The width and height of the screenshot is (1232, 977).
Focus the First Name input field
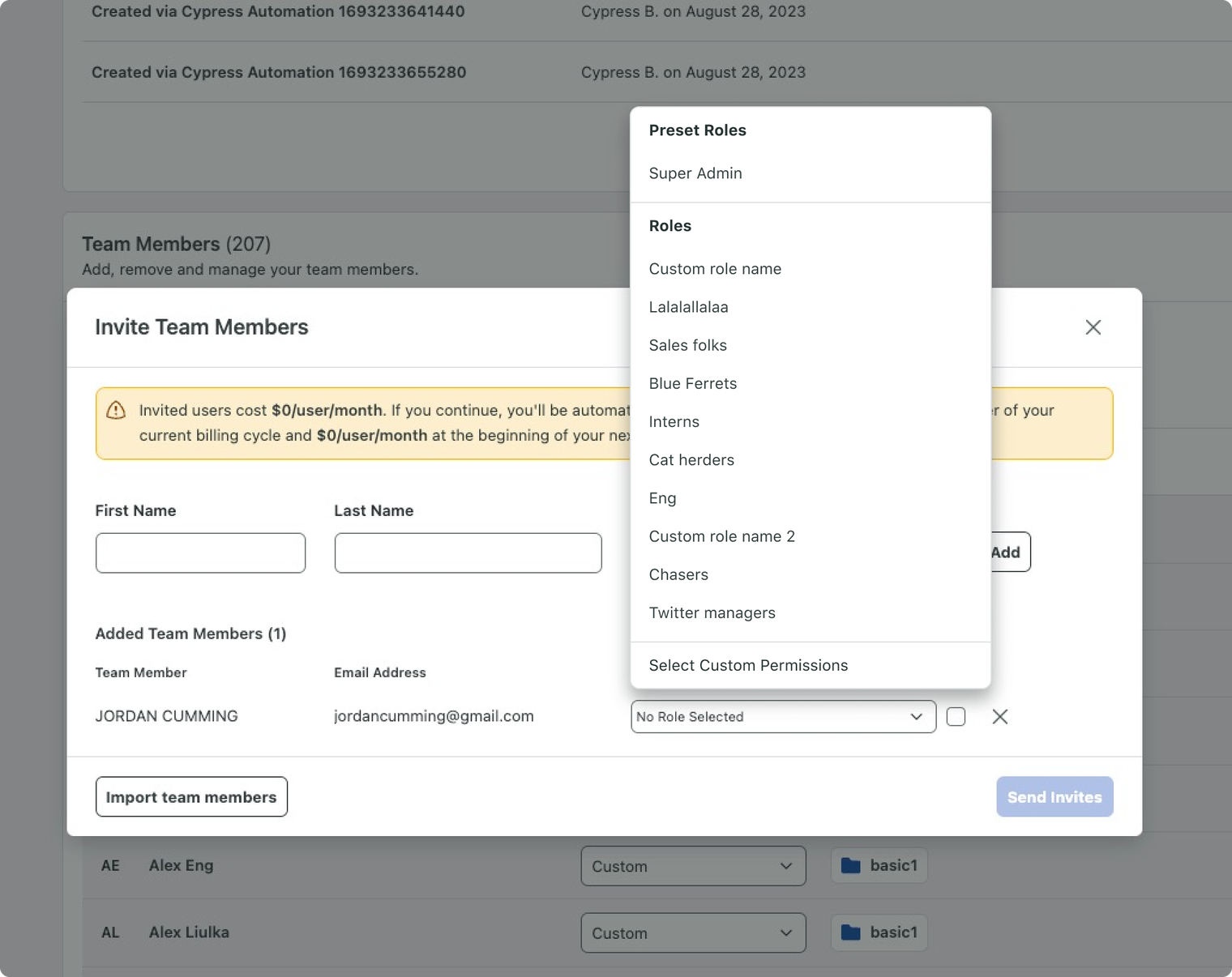(200, 552)
